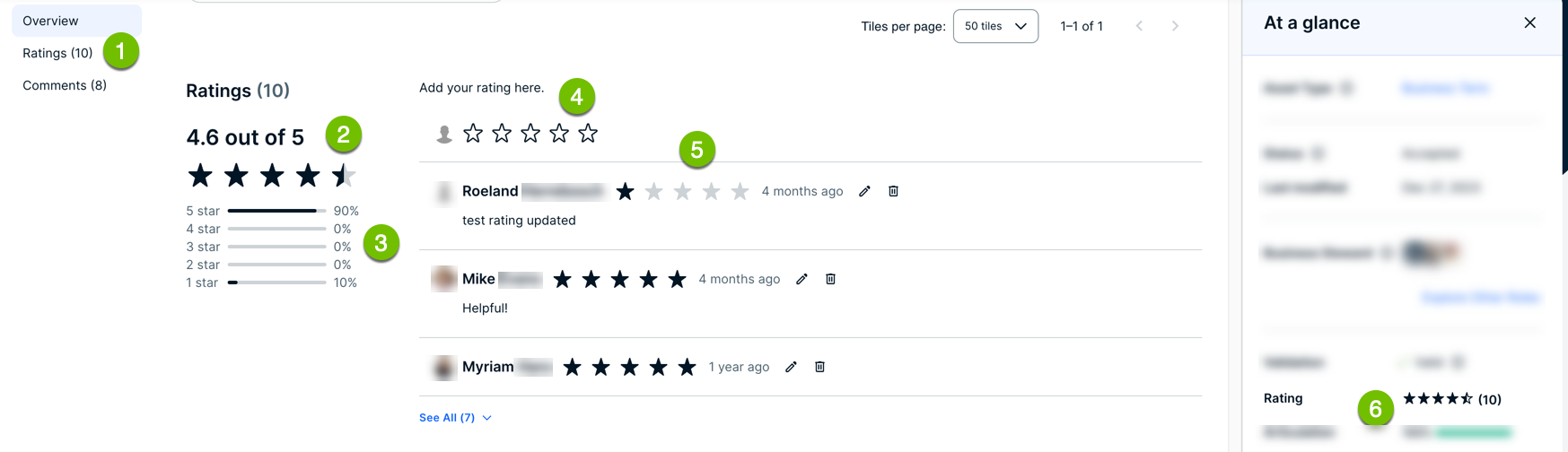Image resolution: width=1568 pixels, height=452 pixels.
Task: Click the 1 star rating distribution bar
Action: [x=276, y=282]
